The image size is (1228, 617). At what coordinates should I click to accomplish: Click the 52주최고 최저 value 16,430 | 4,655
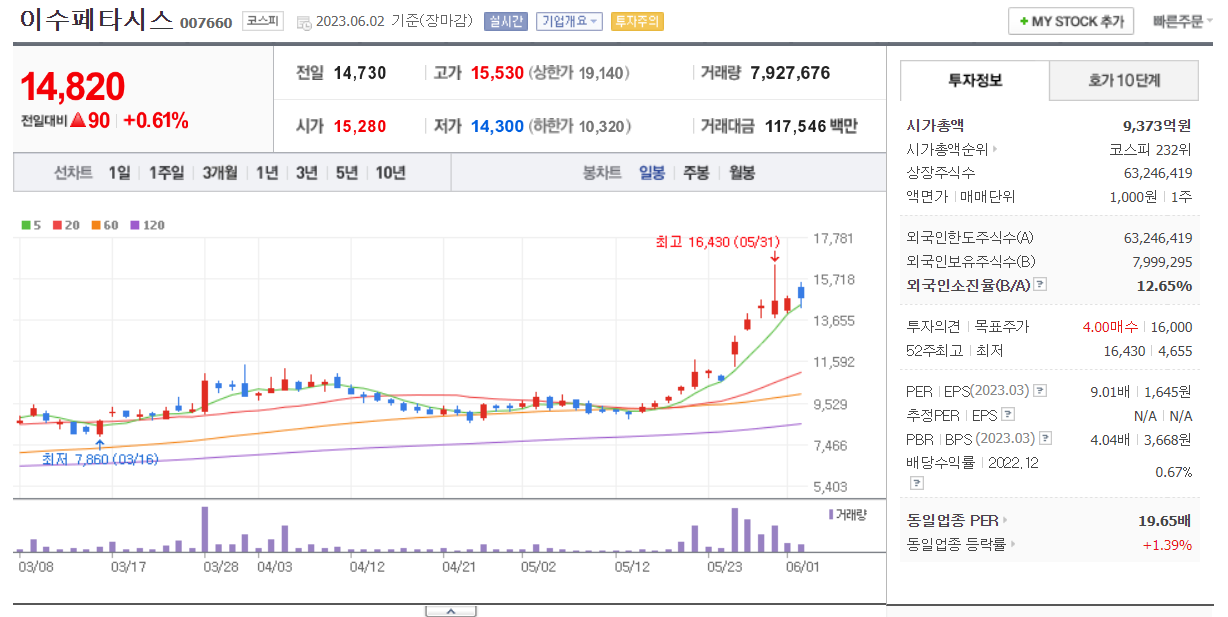click(1148, 351)
